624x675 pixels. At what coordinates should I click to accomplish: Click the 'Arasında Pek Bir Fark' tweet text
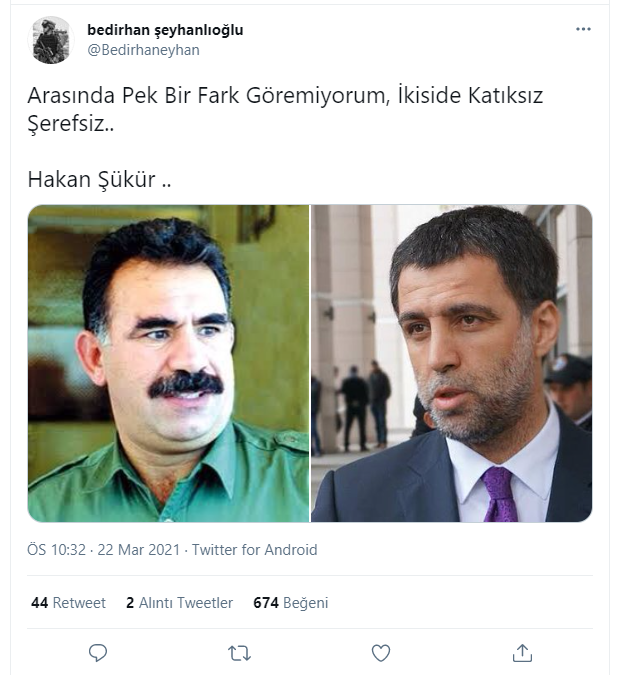point(285,95)
